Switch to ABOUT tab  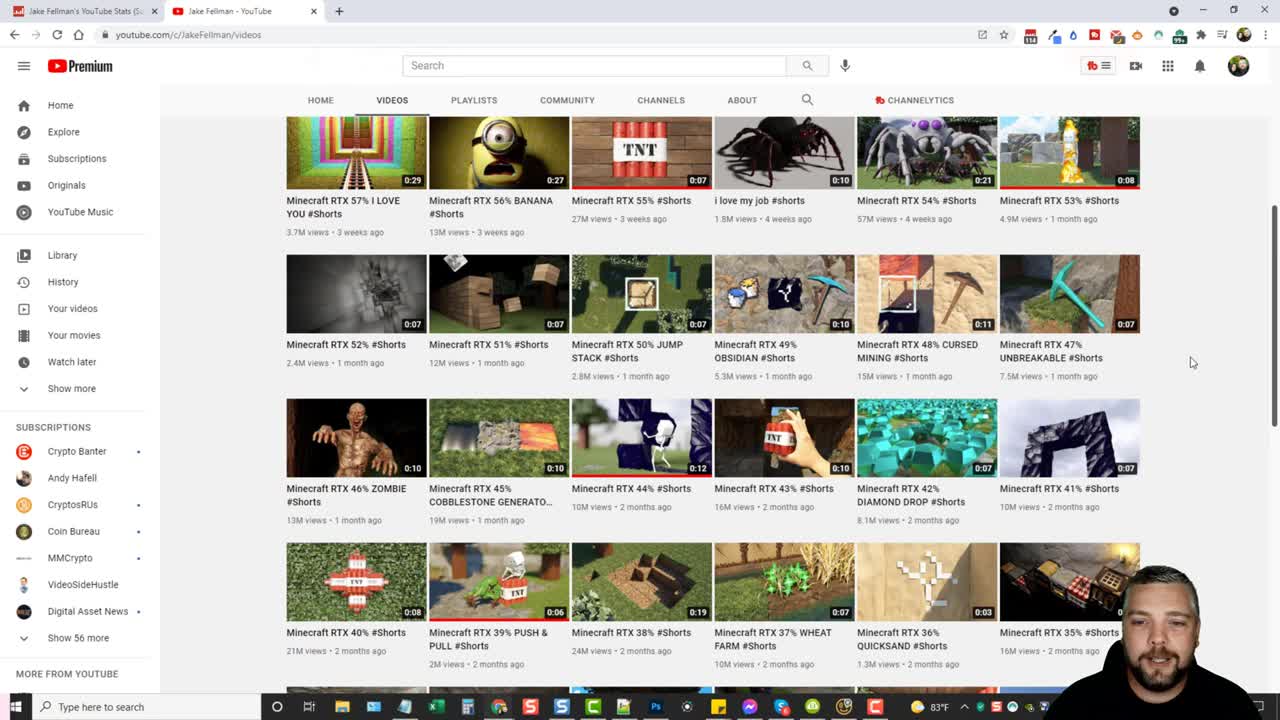click(x=742, y=100)
